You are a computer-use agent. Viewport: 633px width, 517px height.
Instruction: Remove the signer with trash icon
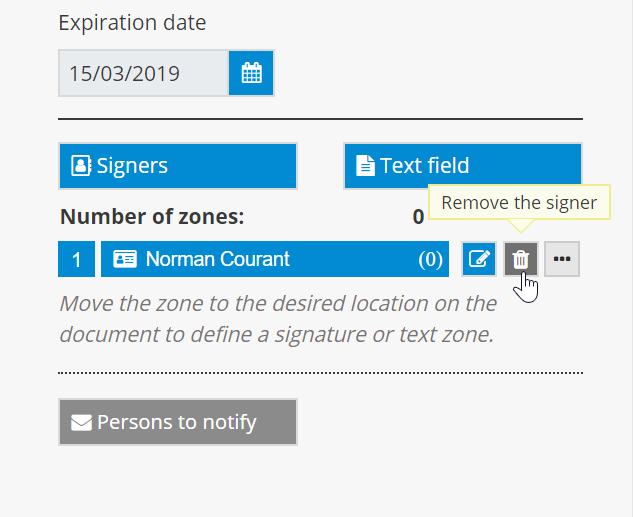pos(520,259)
